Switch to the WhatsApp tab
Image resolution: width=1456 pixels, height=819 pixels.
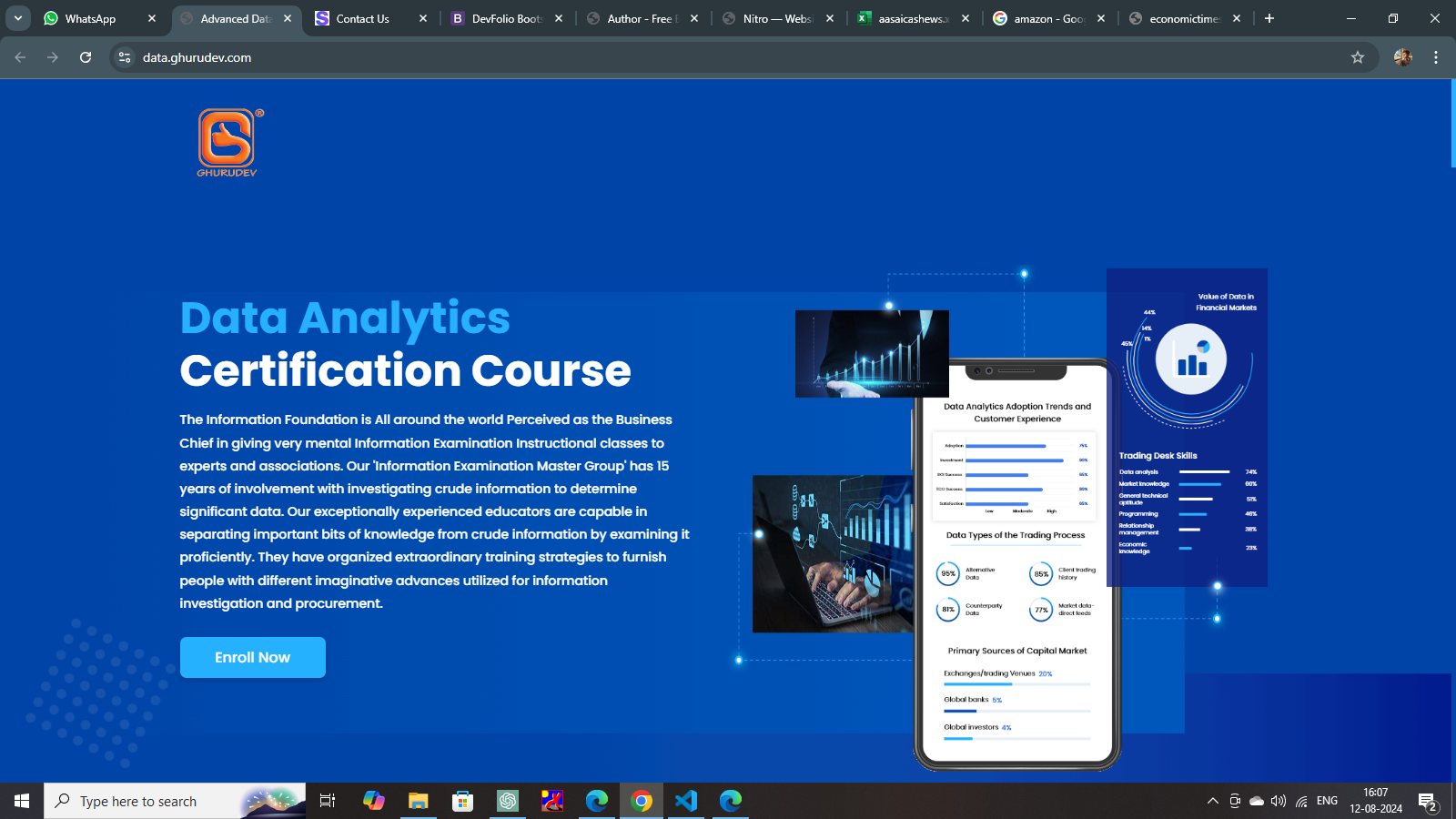pos(90,18)
